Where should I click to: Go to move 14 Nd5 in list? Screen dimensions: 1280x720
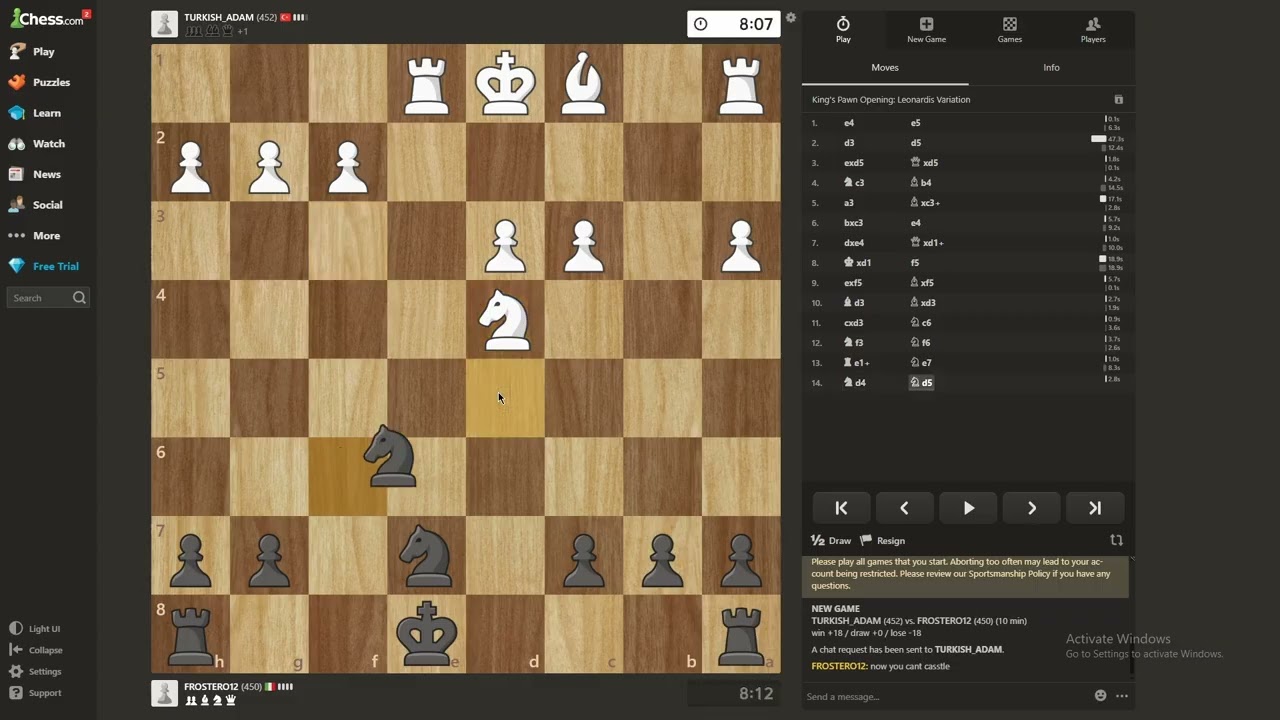coord(921,383)
